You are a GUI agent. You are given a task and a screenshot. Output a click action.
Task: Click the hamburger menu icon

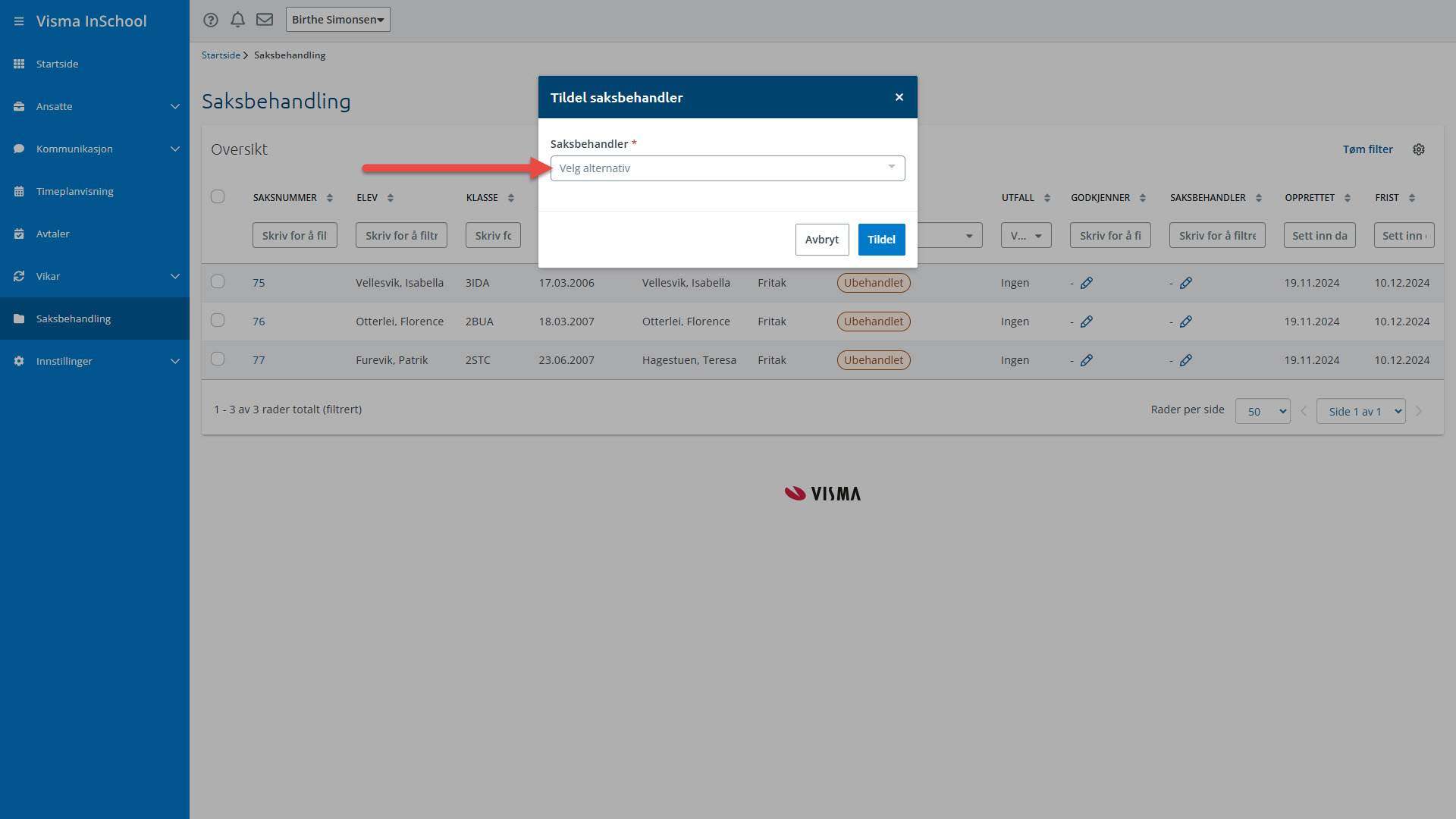coord(19,21)
